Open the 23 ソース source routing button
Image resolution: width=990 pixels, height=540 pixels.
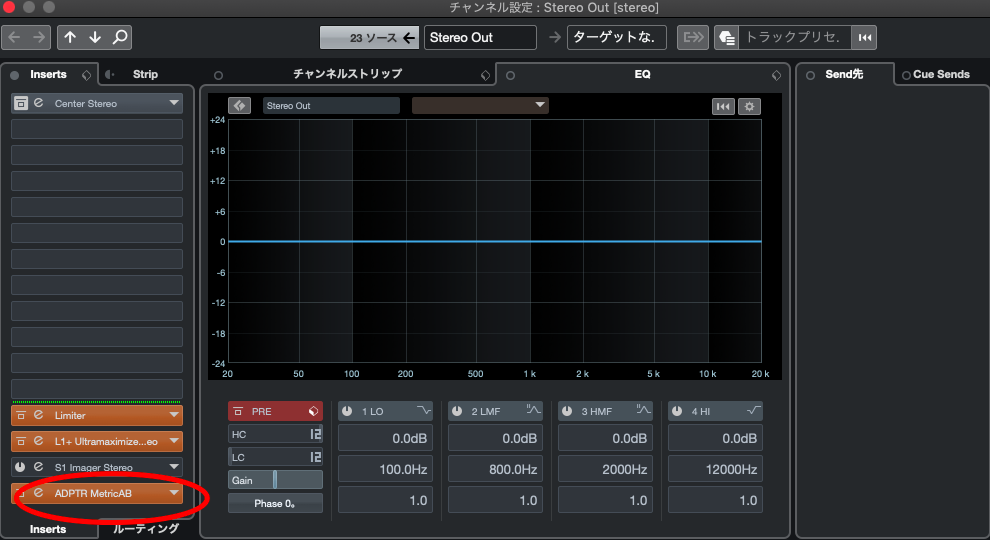pos(370,37)
